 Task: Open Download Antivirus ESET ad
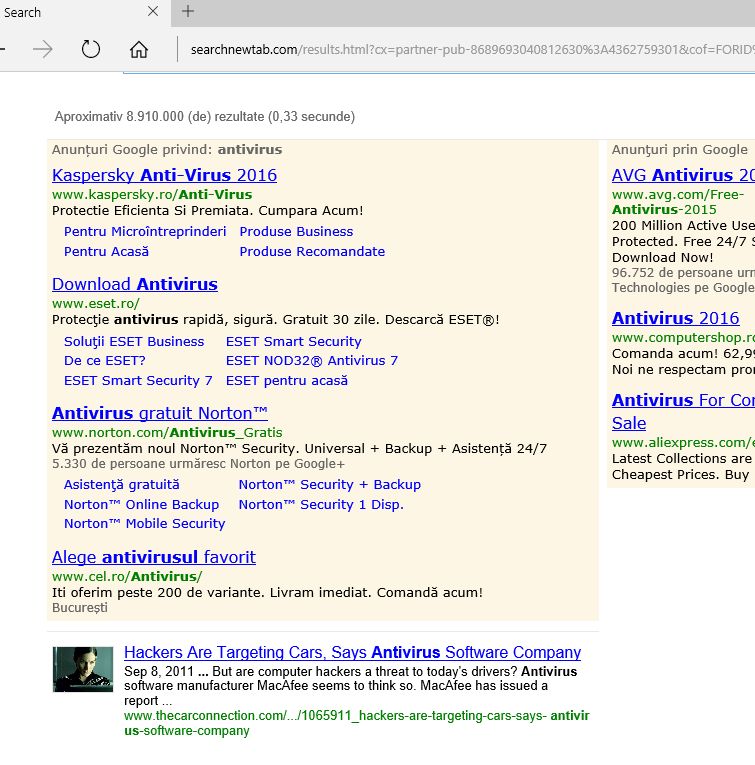pos(135,284)
